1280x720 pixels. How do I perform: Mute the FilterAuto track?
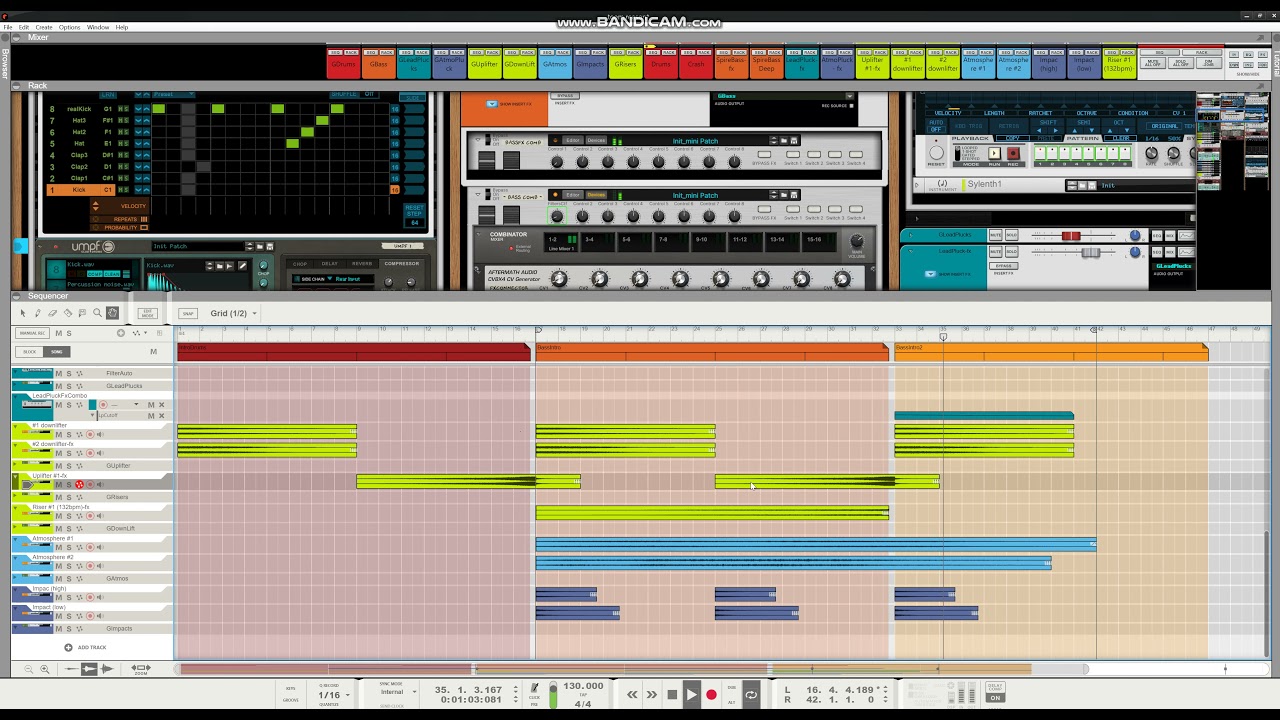[58, 373]
